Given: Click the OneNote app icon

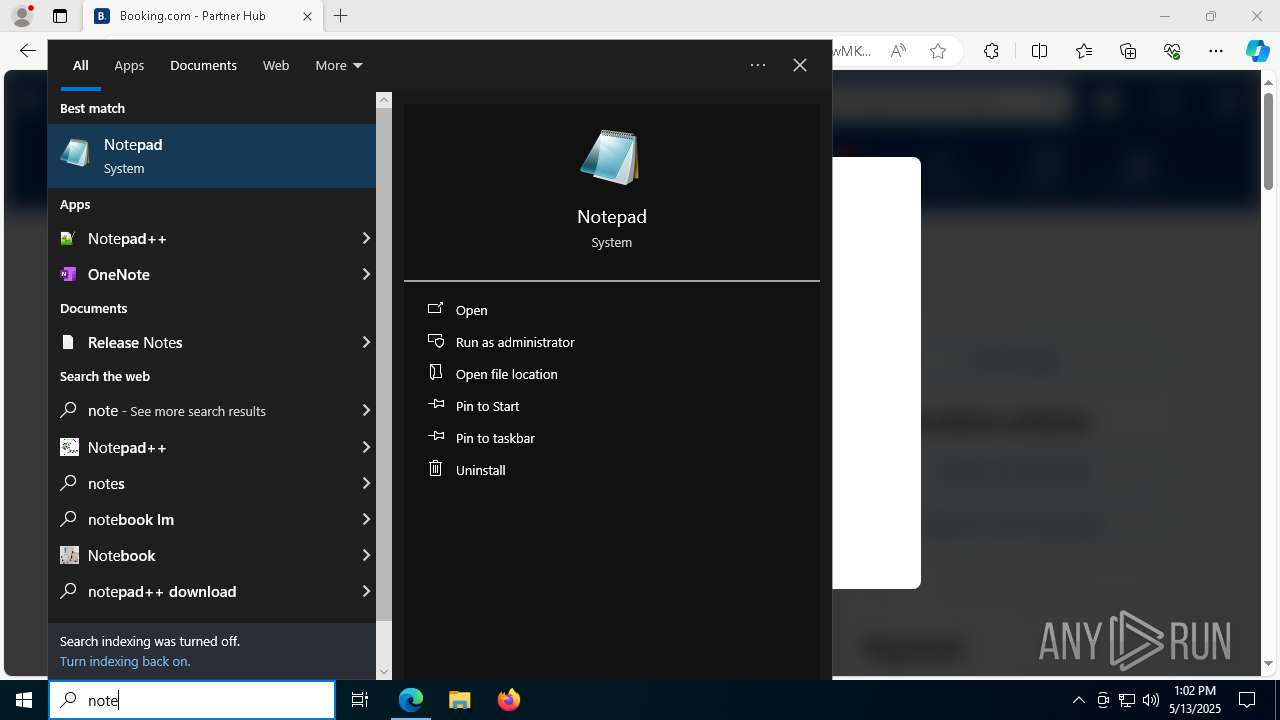Looking at the screenshot, I should click(x=68, y=274).
